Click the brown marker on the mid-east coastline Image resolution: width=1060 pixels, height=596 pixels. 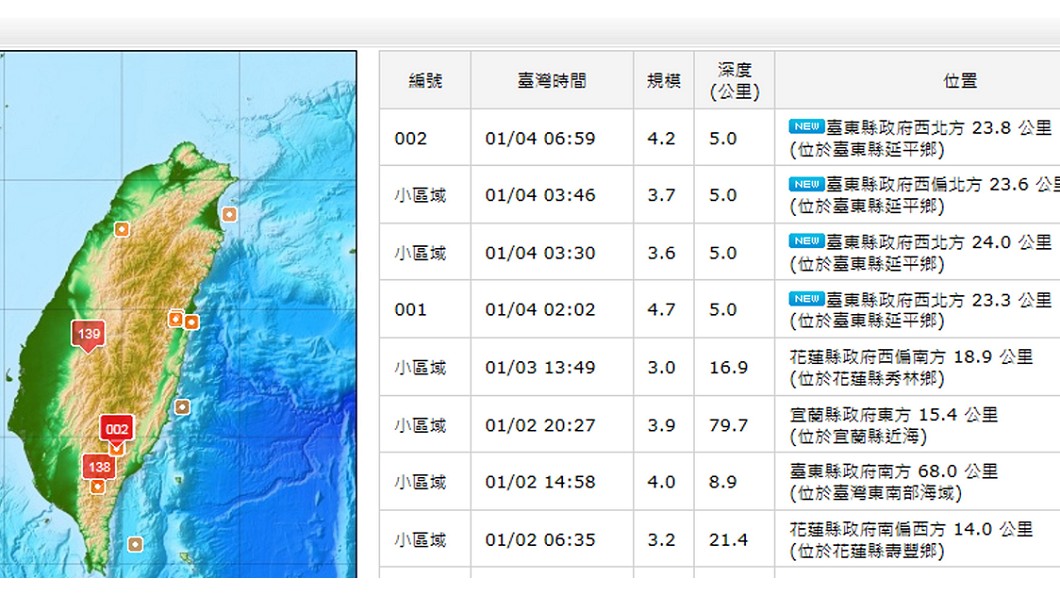[x=182, y=407]
